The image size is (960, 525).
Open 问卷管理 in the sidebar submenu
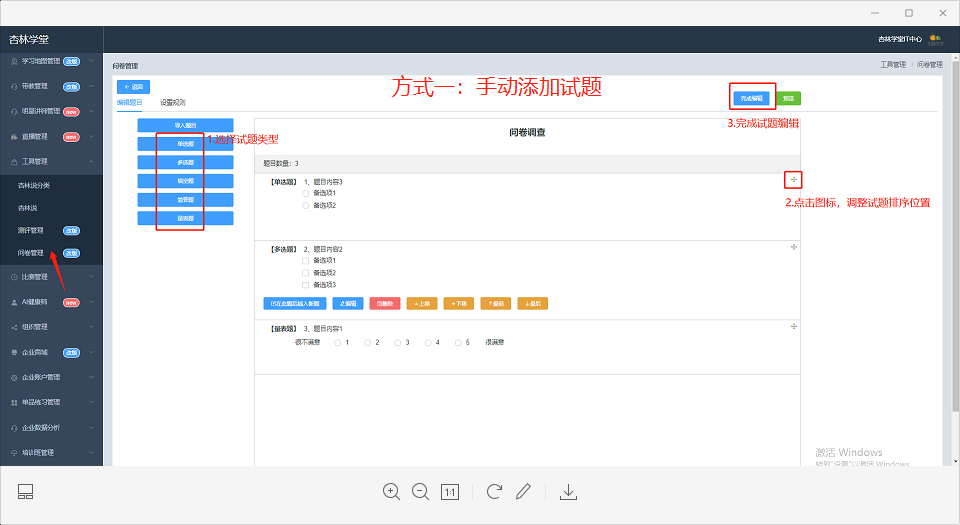coord(31,253)
